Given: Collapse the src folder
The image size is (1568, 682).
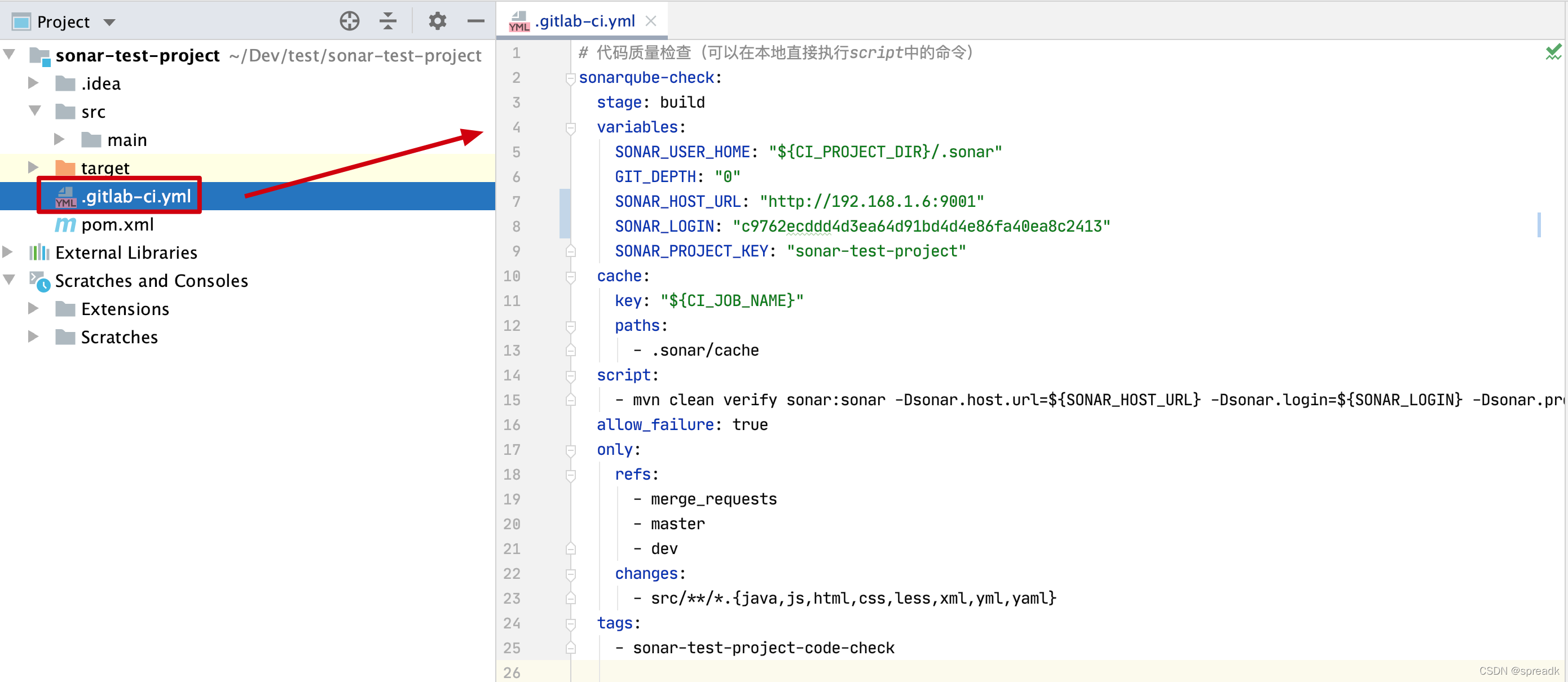Looking at the screenshot, I should pos(35,112).
